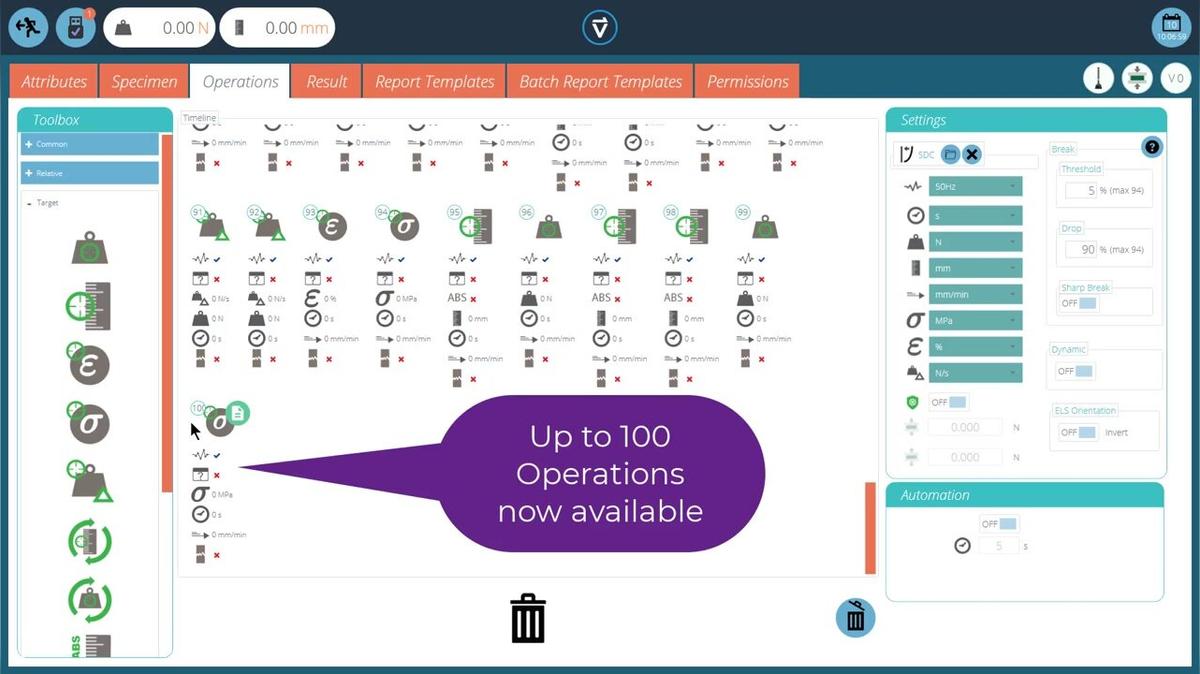
Task: Click the drag trash bin below the timeline
Action: click(x=528, y=618)
